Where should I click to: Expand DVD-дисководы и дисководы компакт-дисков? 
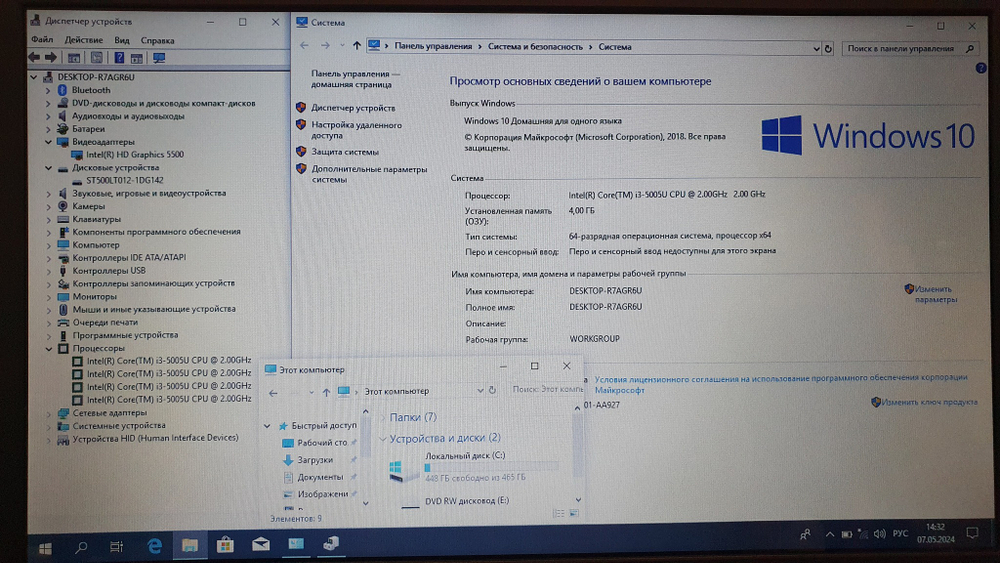48,103
